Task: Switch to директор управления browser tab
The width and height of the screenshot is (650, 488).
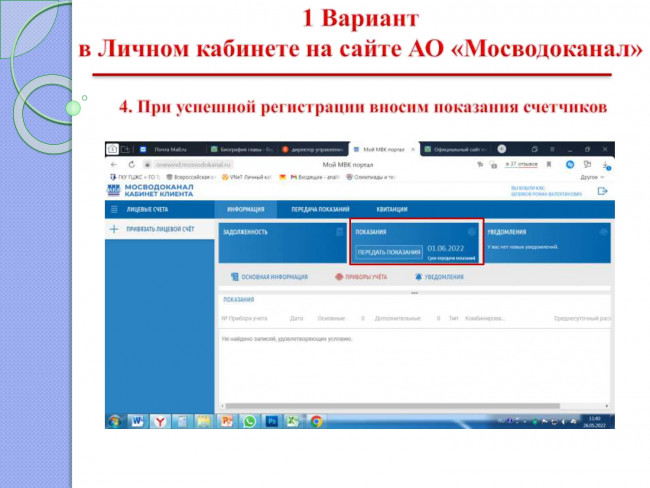Action: 313,149
